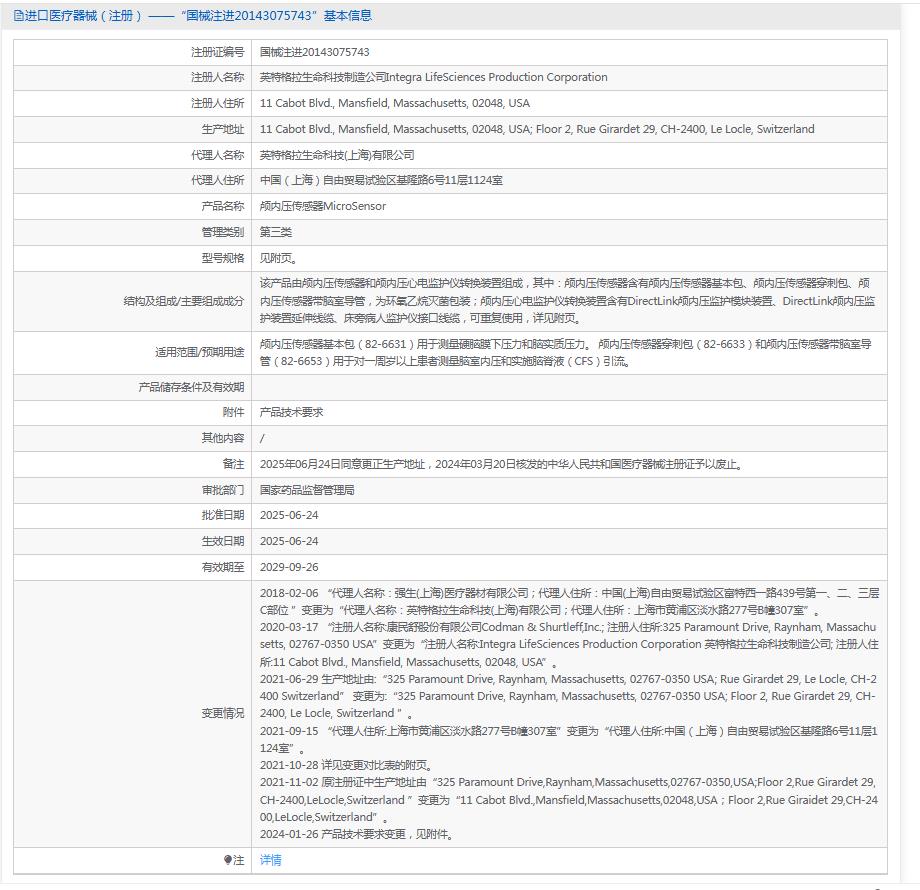This screenshot has height=890, width=920.
Task: Click the 备注 label
Action: tap(234, 464)
